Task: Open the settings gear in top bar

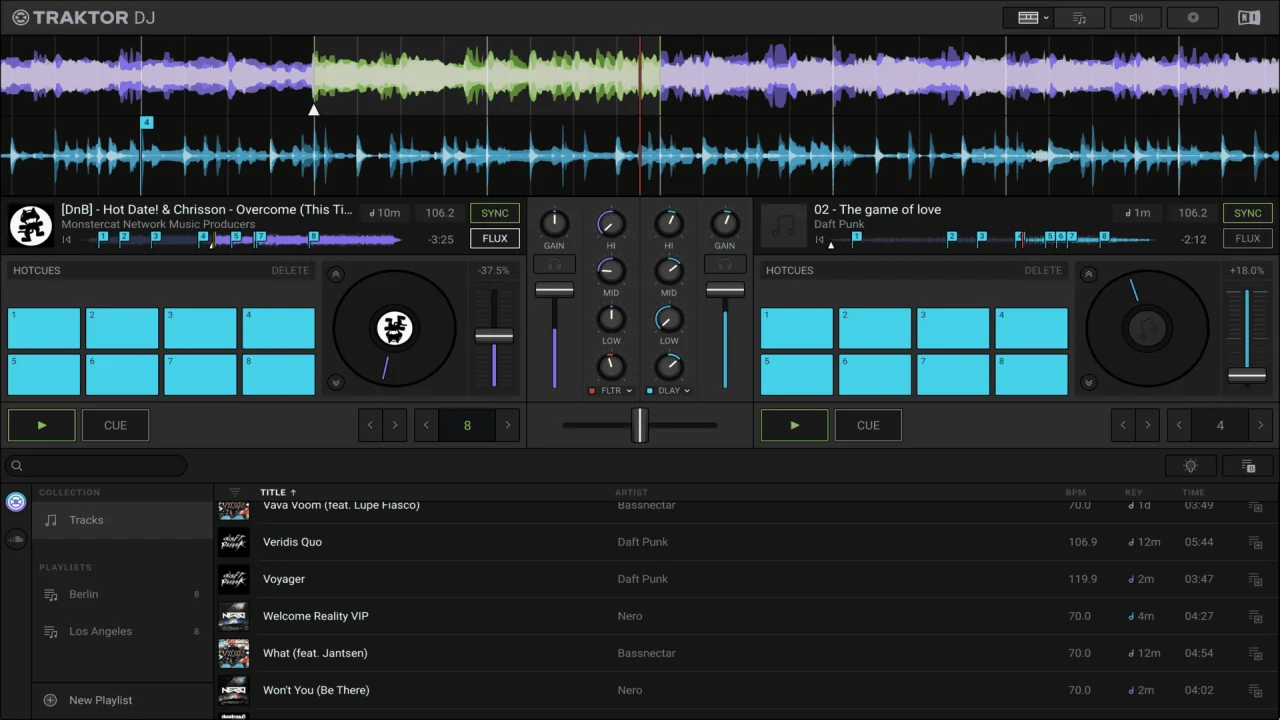Action: point(1193,18)
